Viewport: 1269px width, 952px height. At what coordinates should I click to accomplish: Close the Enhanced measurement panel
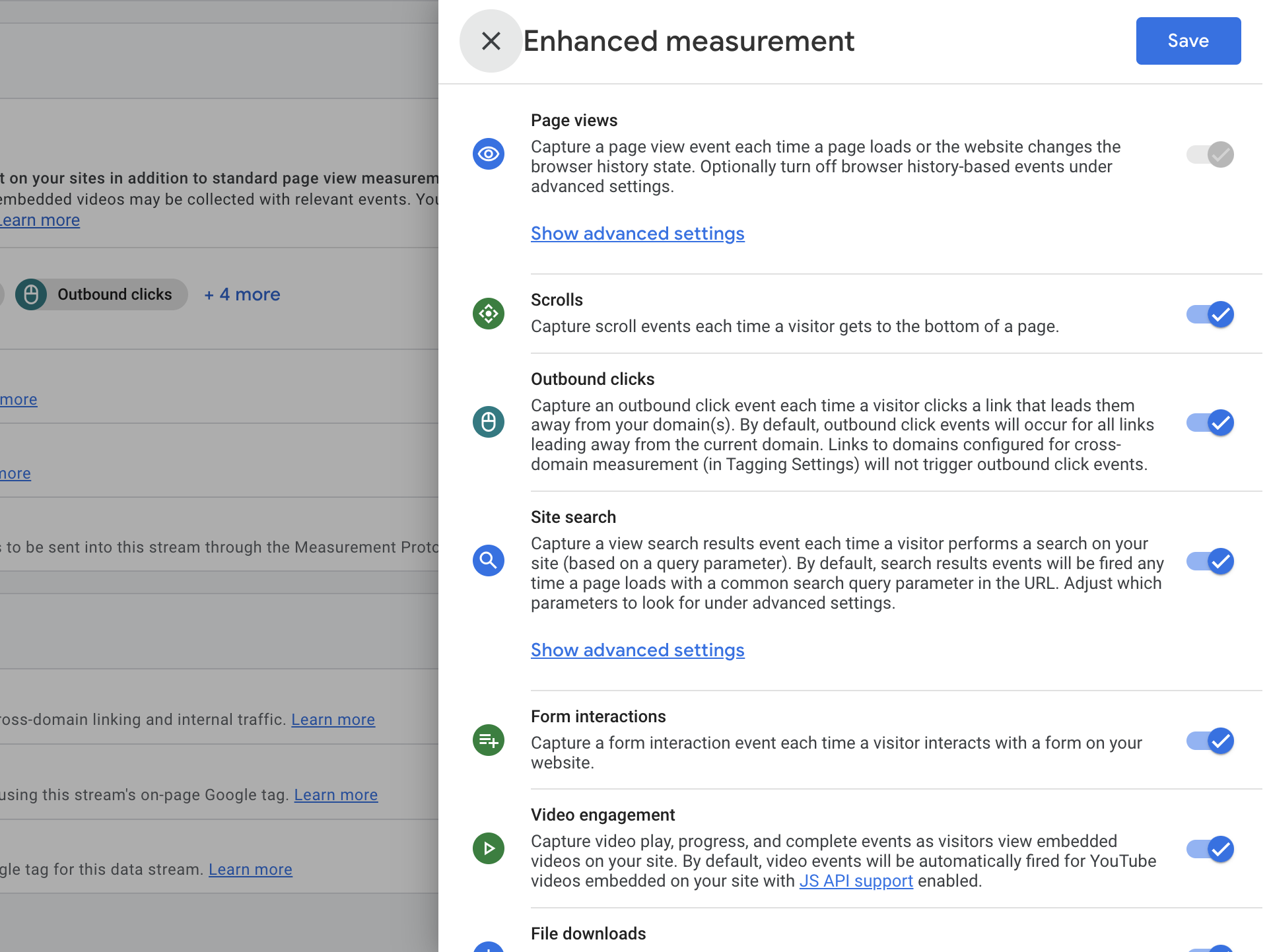click(x=491, y=41)
